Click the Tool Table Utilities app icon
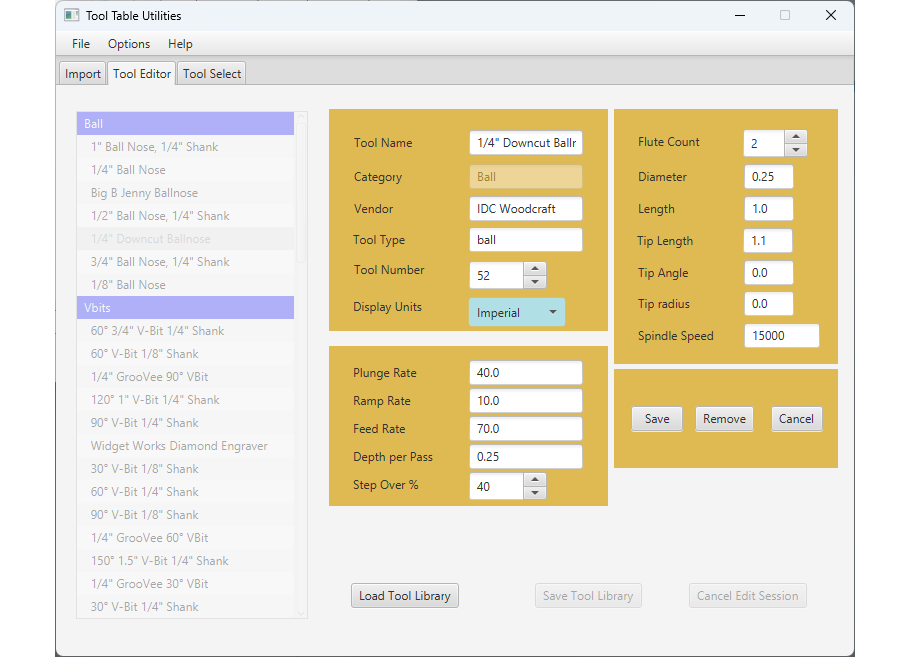The height and width of the screenshot is (657, 910). tap(71, 15)
